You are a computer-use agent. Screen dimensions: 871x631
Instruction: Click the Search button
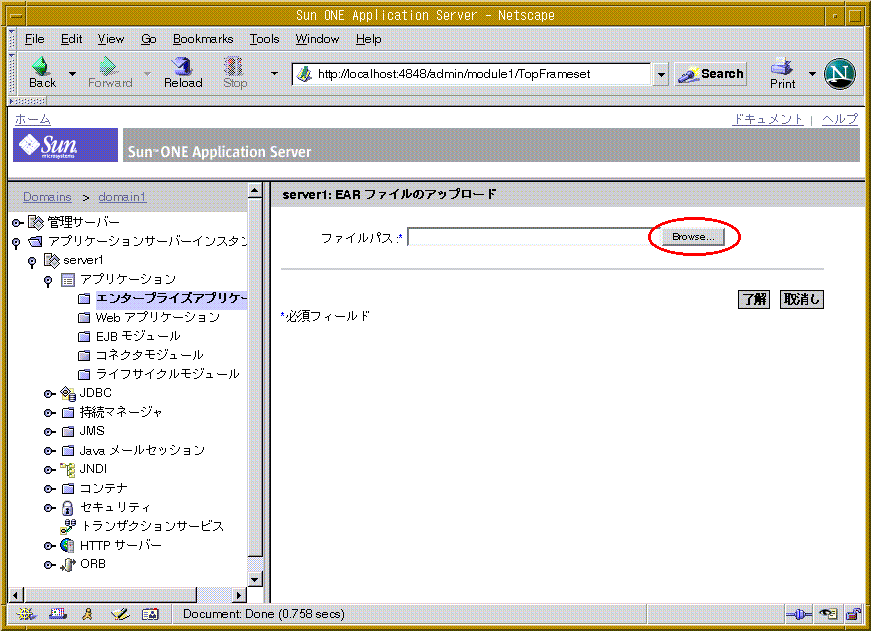point(710,74)
